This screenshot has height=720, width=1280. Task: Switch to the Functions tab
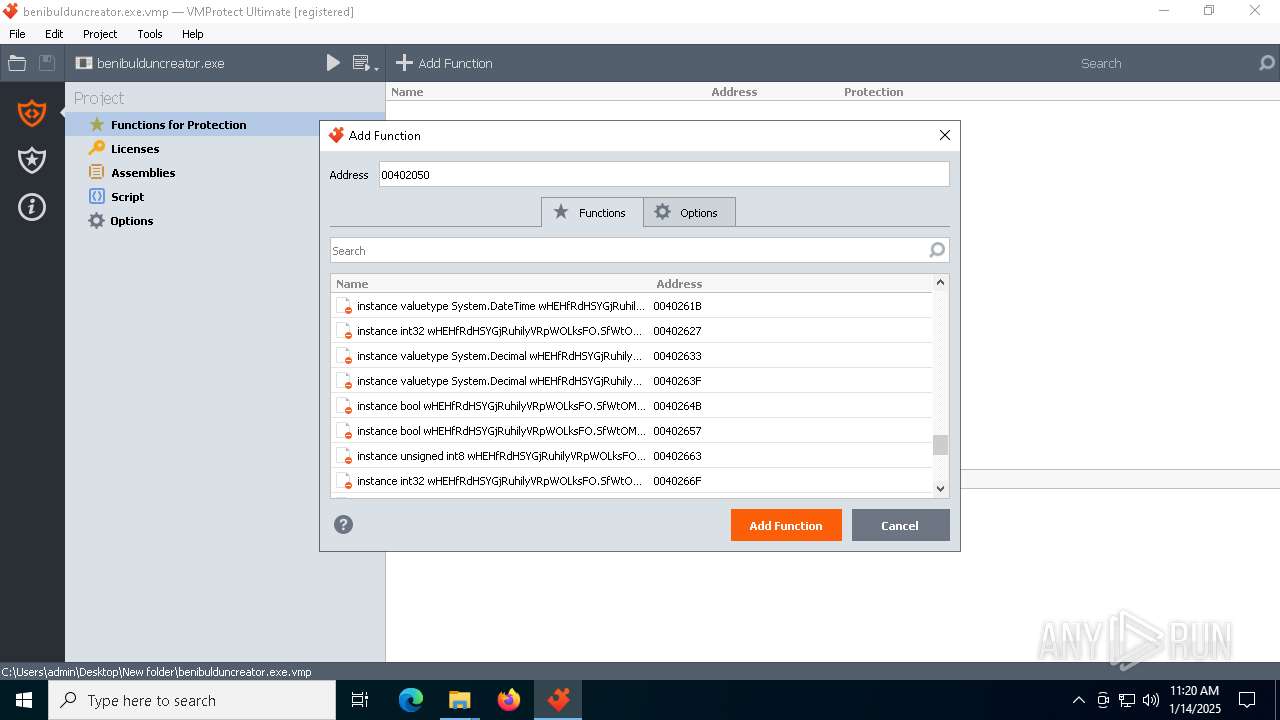pos(591,212)
